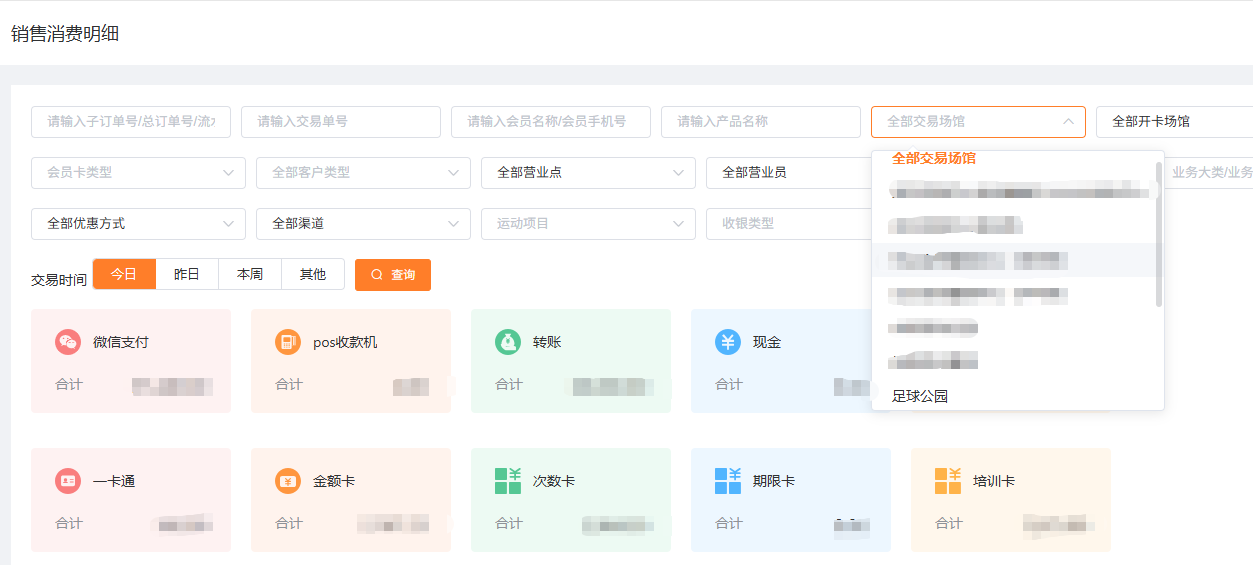Switch to 昨日 time range
This screenshot has width=1253, height=565.
coord(187,274)
